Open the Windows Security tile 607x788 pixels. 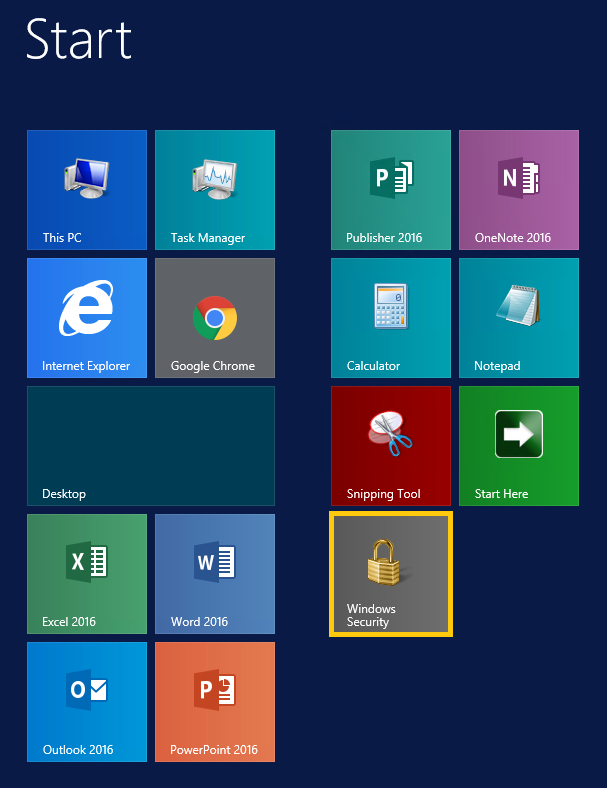pos(391,574)
